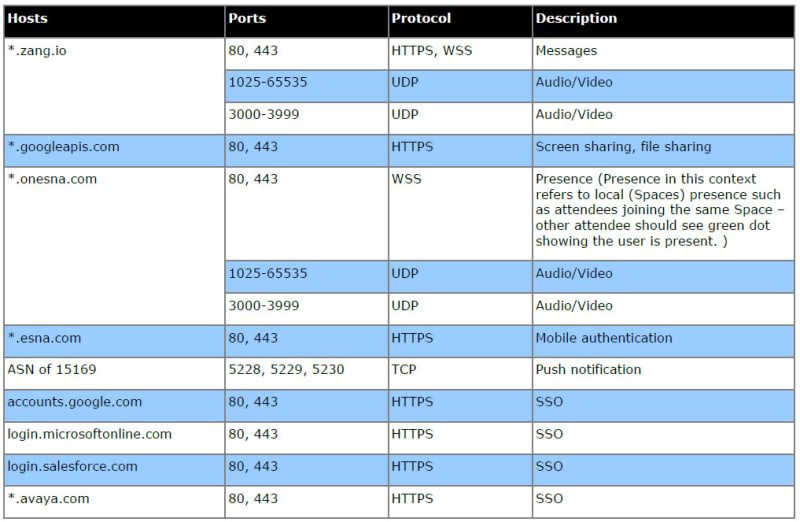The width and height of the screenshot is (800, 522).
Task: Click the "Messages" description cell
Action: point(663,54)
